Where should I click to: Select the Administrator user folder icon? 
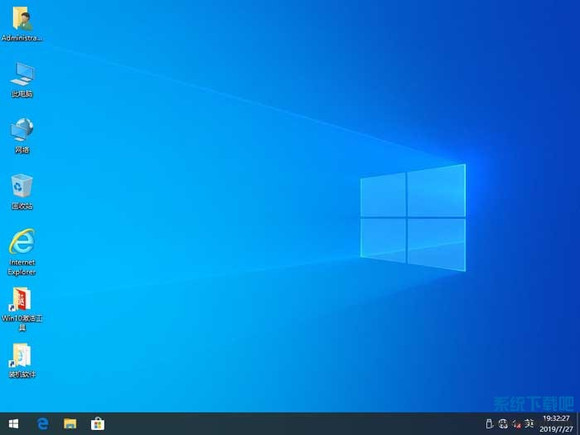click(x=22, y=24)
